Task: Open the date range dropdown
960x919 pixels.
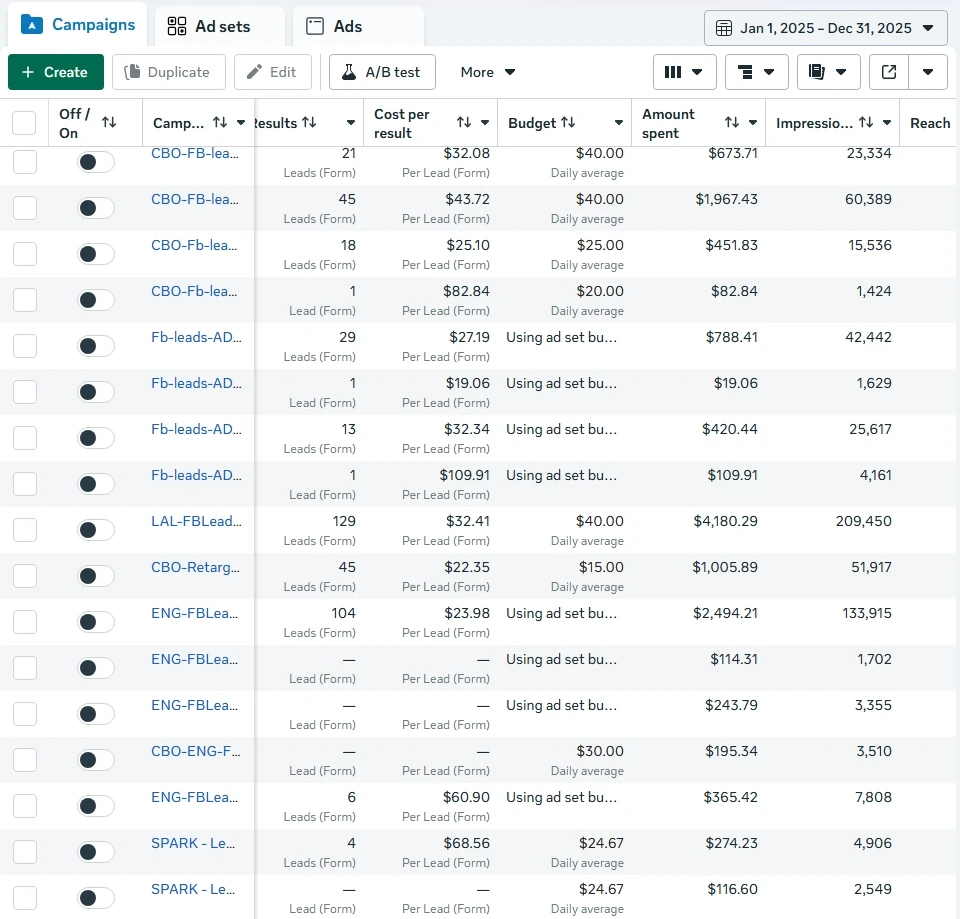Action: click(x=825, y=28)
